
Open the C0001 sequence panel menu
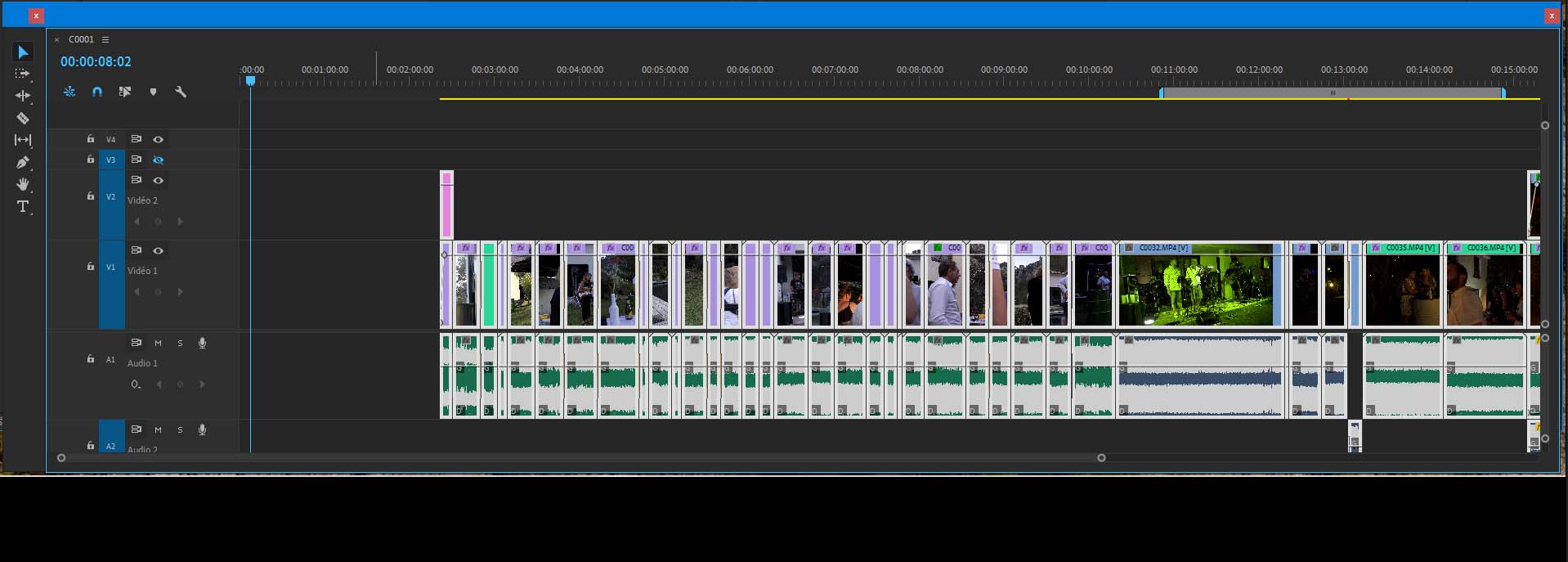click(x=105, y=39)
